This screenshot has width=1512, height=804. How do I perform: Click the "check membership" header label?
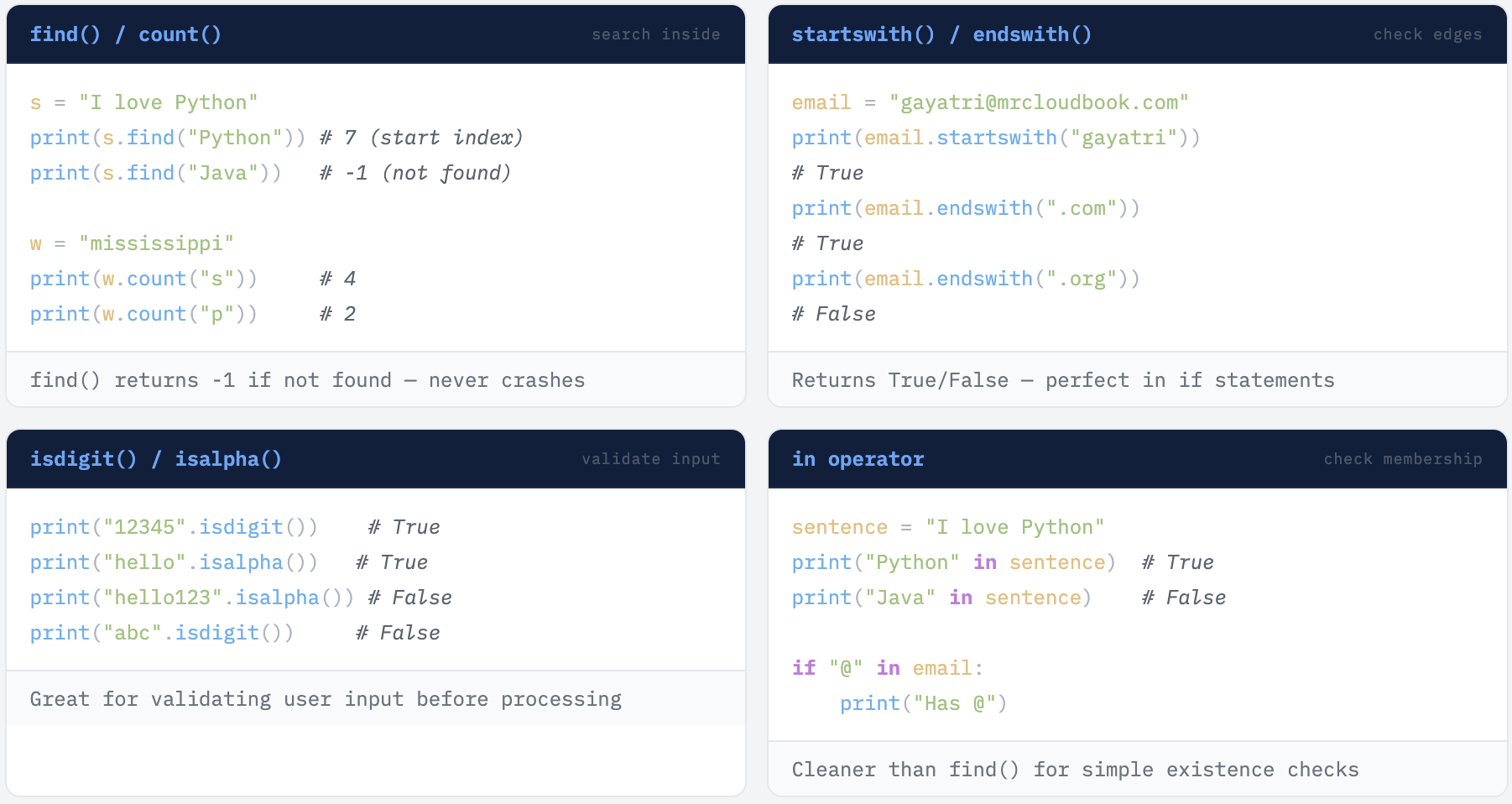click(1402, 459)
